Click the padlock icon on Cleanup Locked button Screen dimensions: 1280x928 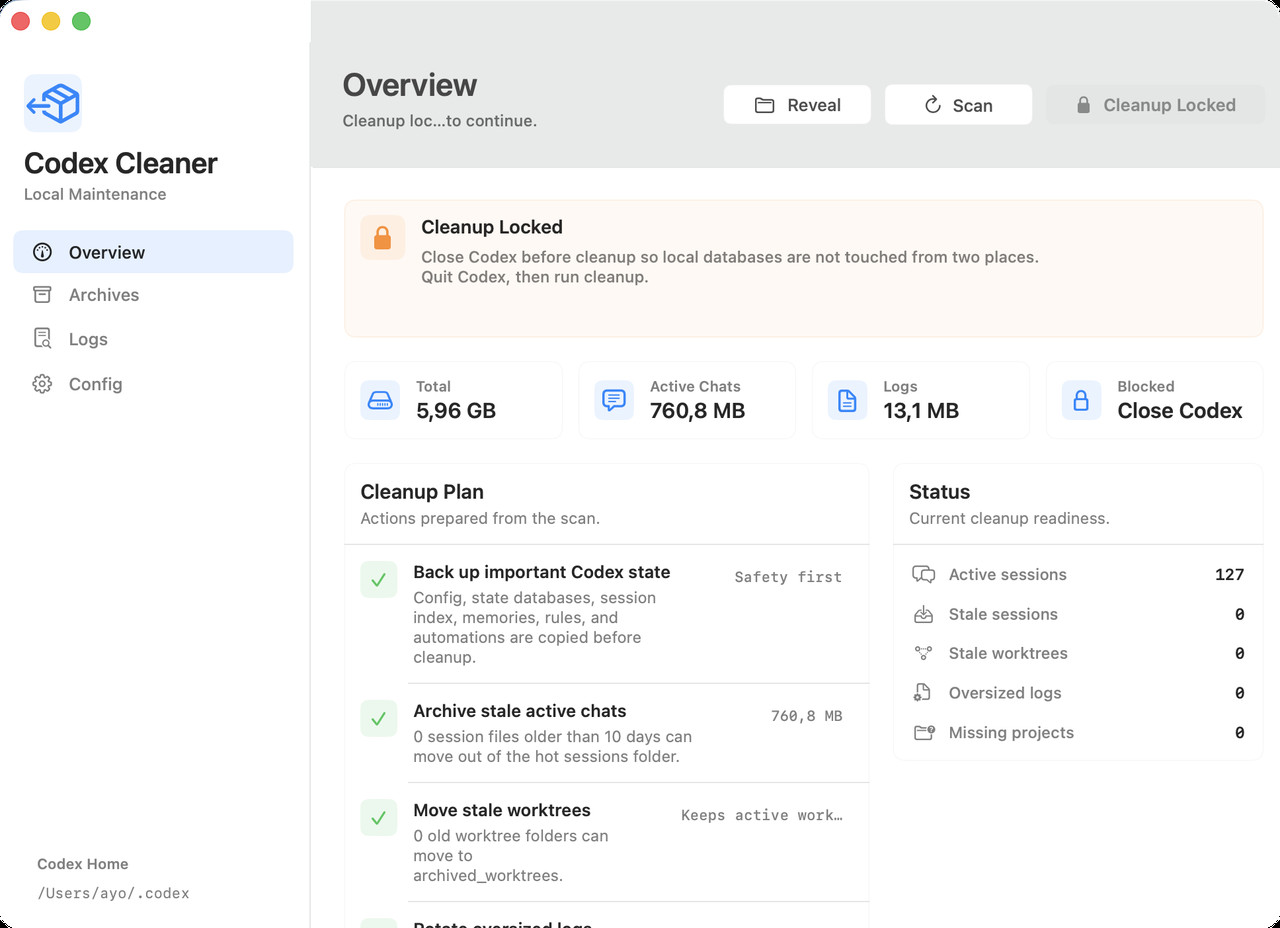coord(1083,105)
